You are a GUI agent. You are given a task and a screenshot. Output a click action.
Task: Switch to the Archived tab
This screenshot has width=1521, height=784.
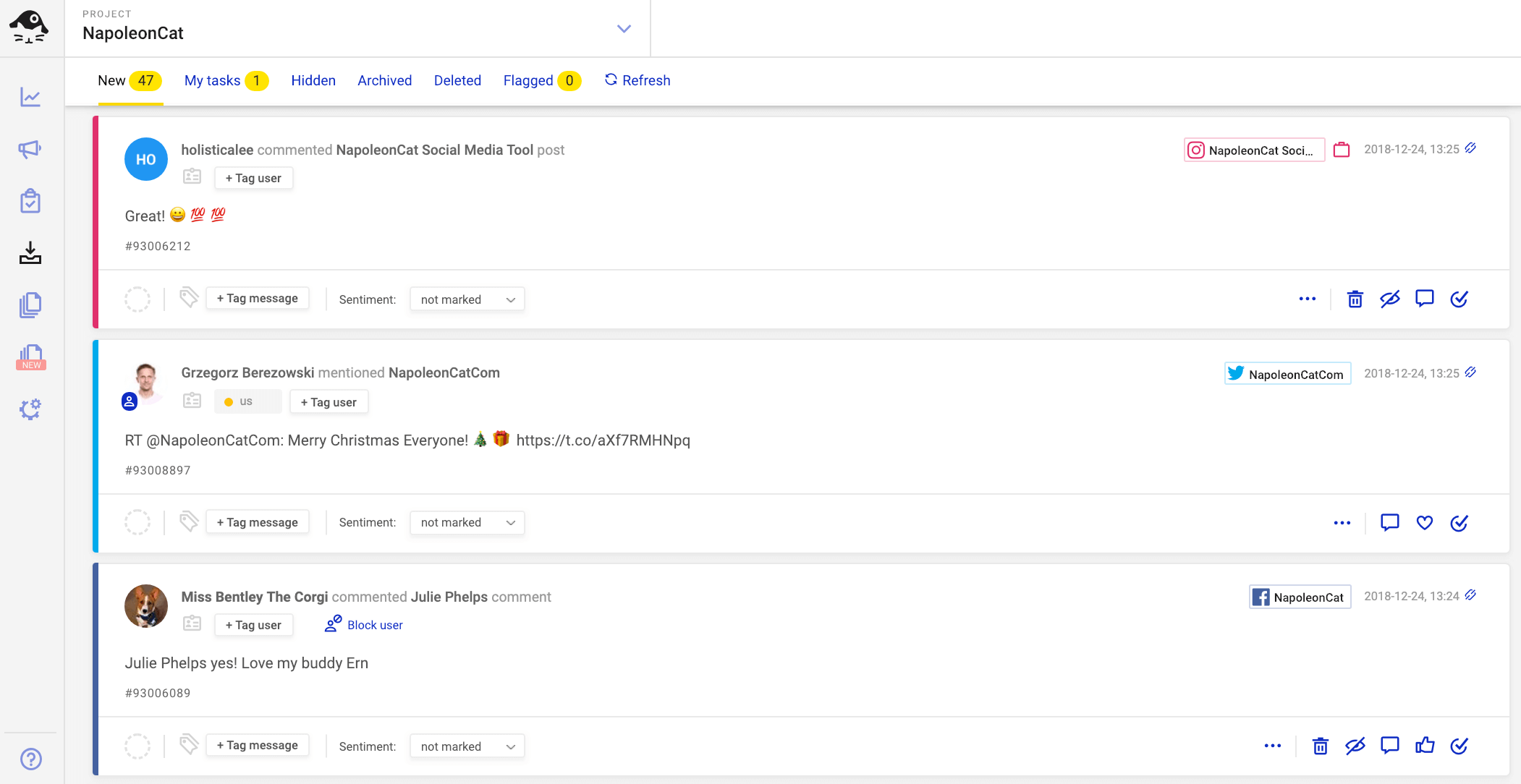pyautogui.click(x=384, y=80)
